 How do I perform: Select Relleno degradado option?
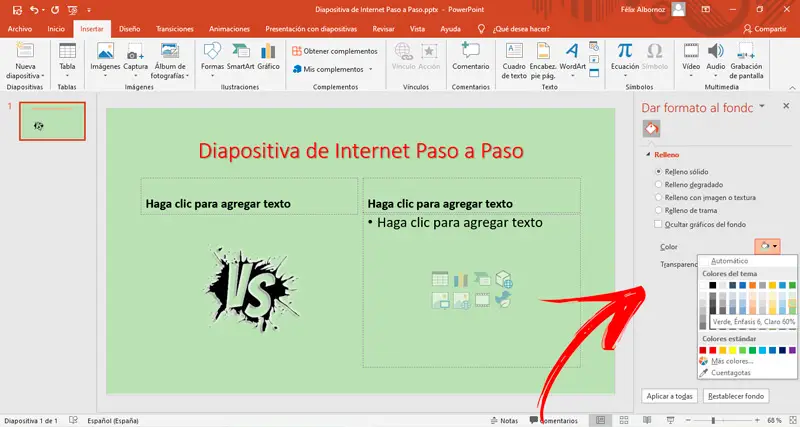click(x=689, y=185)
